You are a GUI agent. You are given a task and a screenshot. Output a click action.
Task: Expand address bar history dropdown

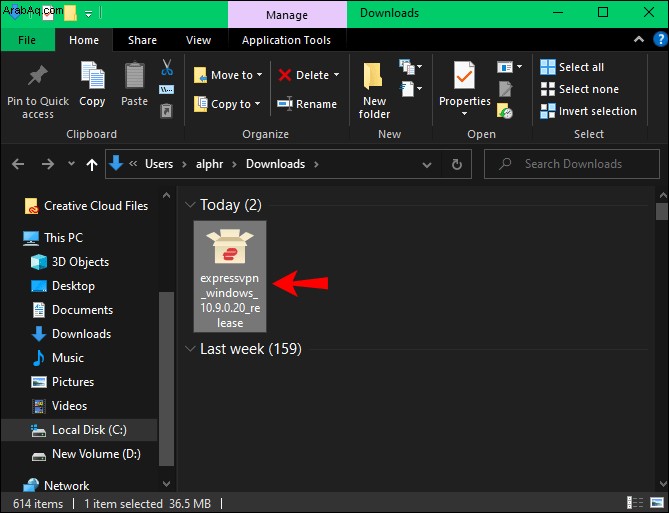[427, 165]
